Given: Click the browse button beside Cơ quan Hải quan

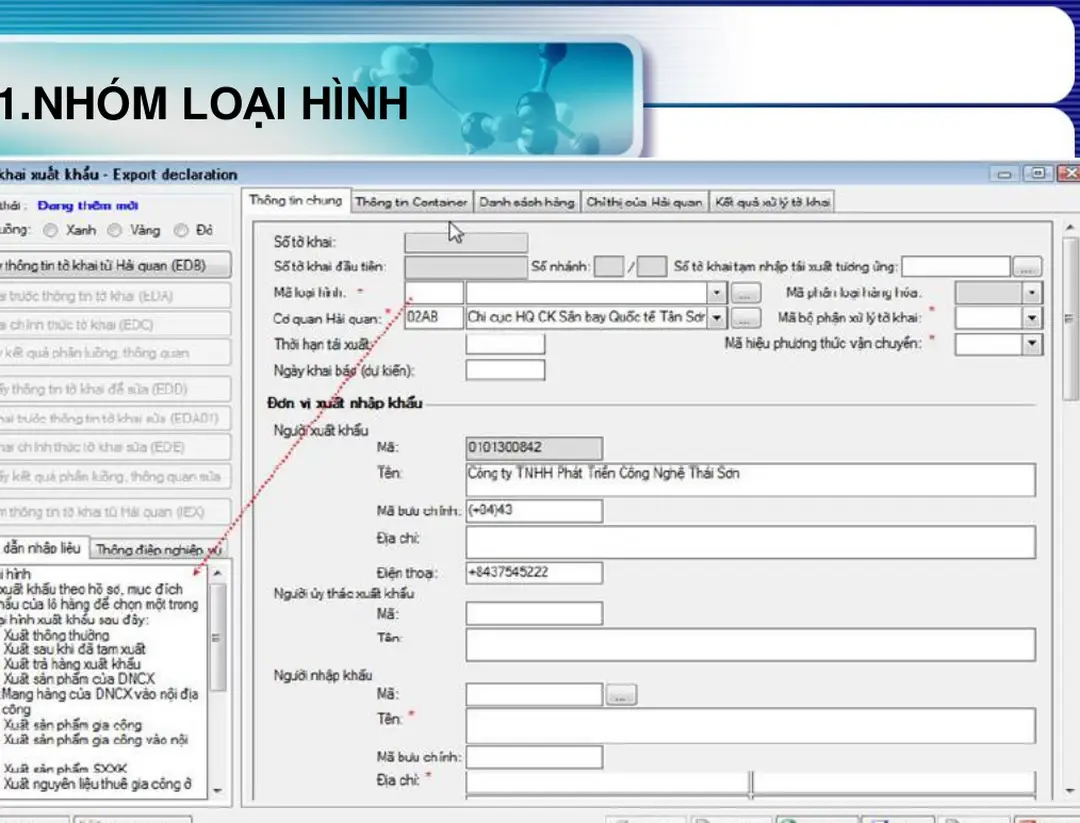Looking at the screenshot, I should pos(743,319).
